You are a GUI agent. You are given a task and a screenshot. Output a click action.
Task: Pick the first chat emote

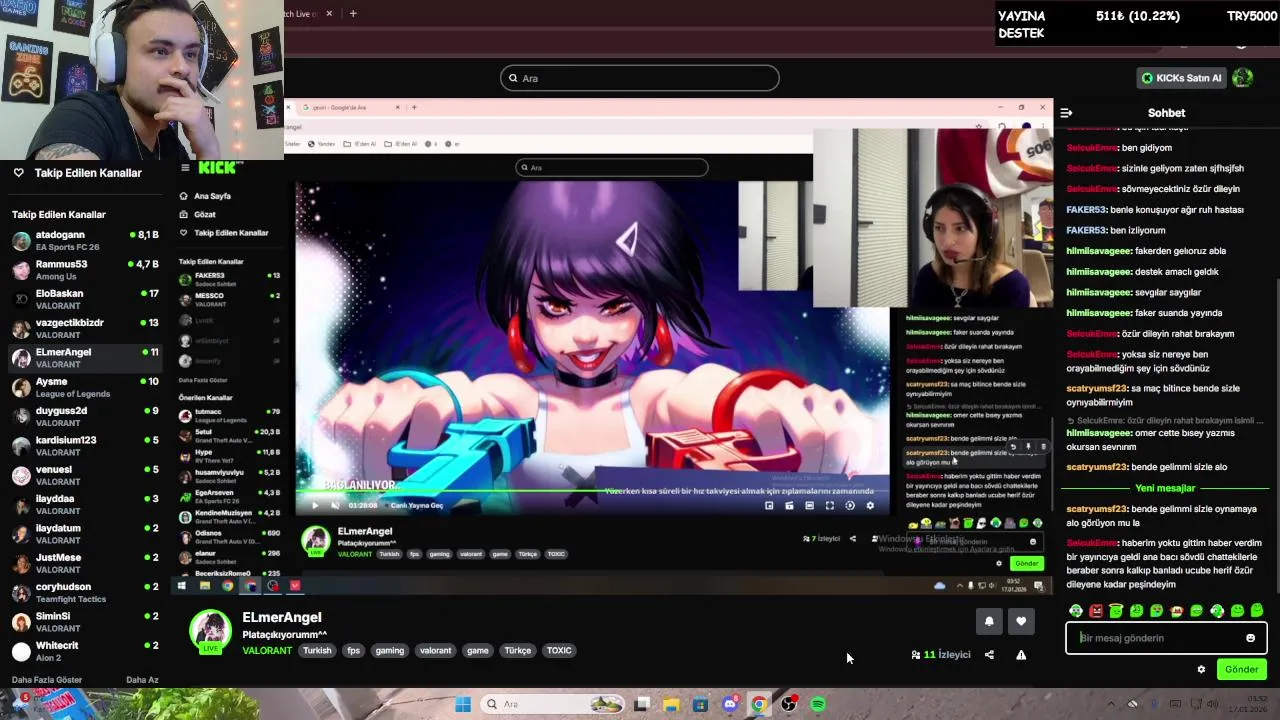[x=1076, y=611]
